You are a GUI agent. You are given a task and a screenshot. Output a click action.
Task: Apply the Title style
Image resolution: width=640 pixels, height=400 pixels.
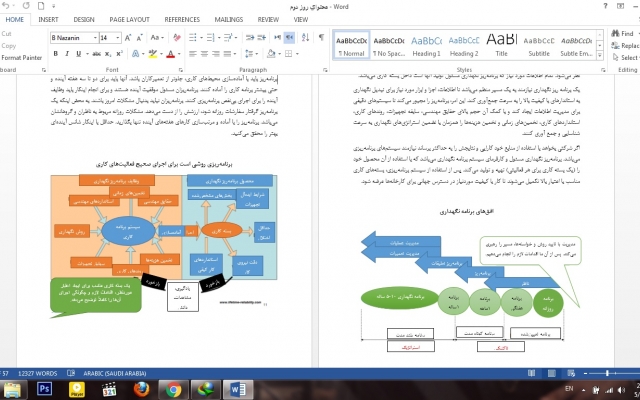pyautogui.click(x=502, y=46)
